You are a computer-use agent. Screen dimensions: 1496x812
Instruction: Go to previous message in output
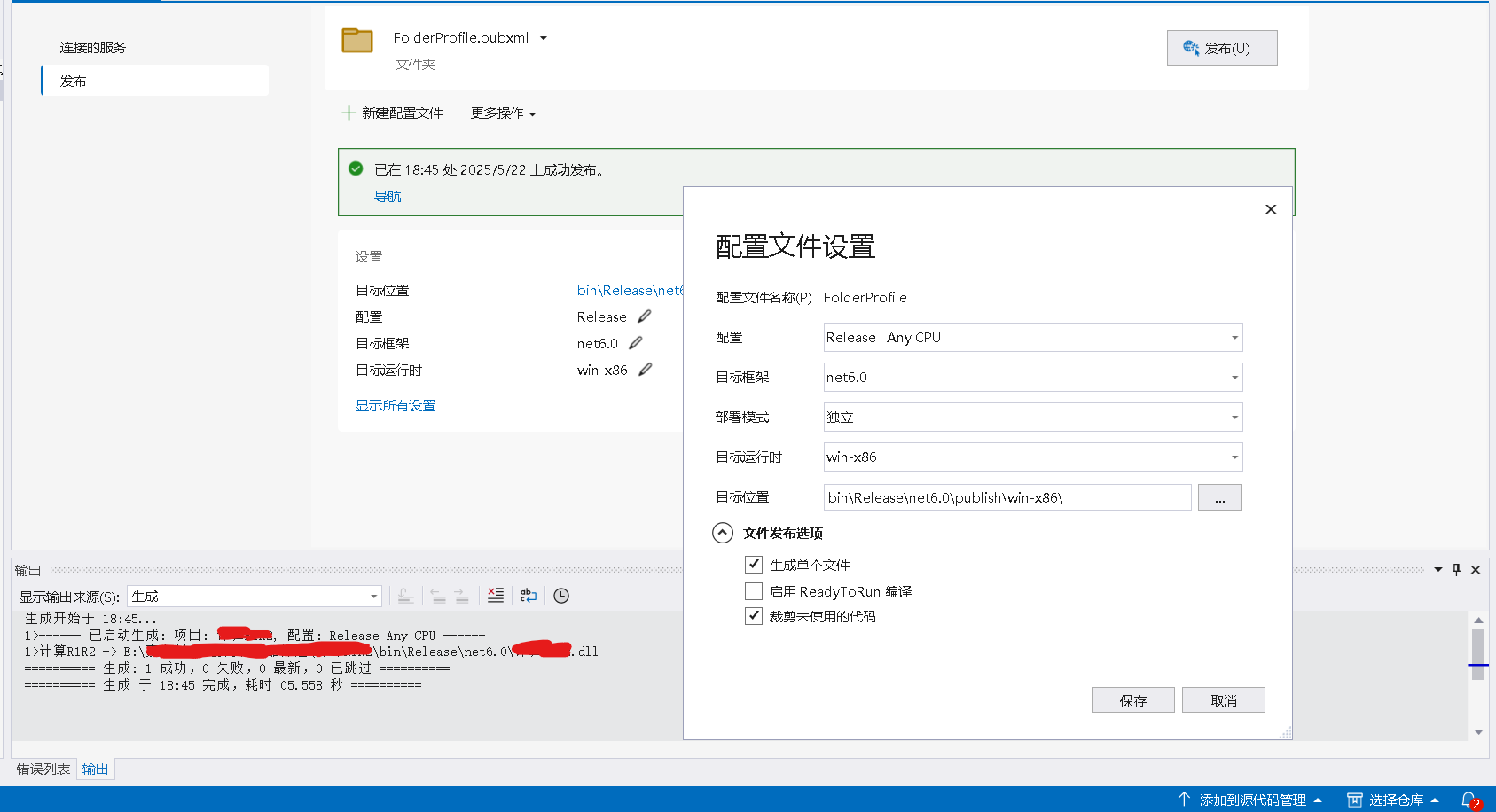pos(439,596)
